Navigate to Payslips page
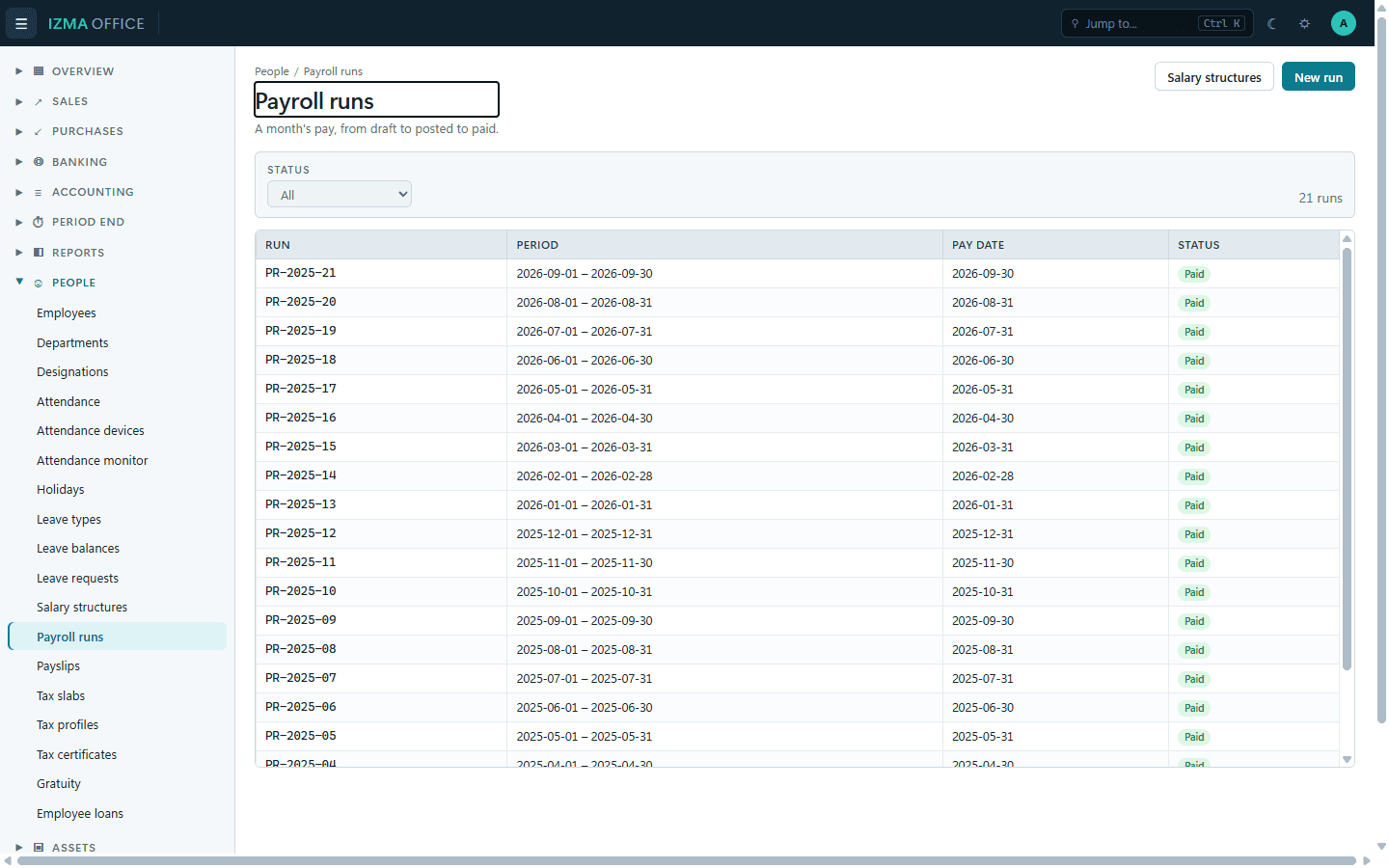This screenshot has height=868, width=1389. [117, 666]
